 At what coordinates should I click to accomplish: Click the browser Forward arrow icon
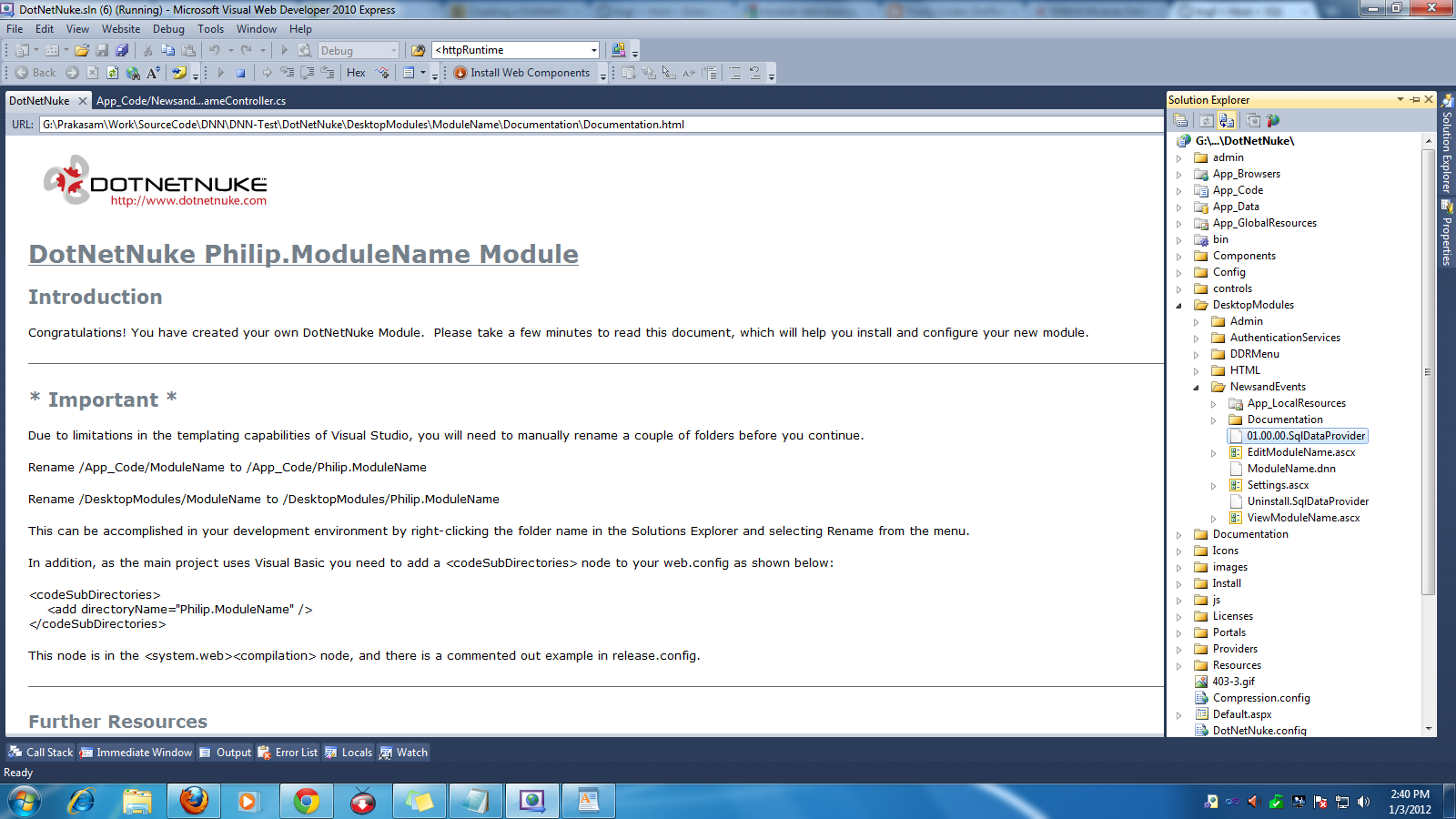[72, 73]
